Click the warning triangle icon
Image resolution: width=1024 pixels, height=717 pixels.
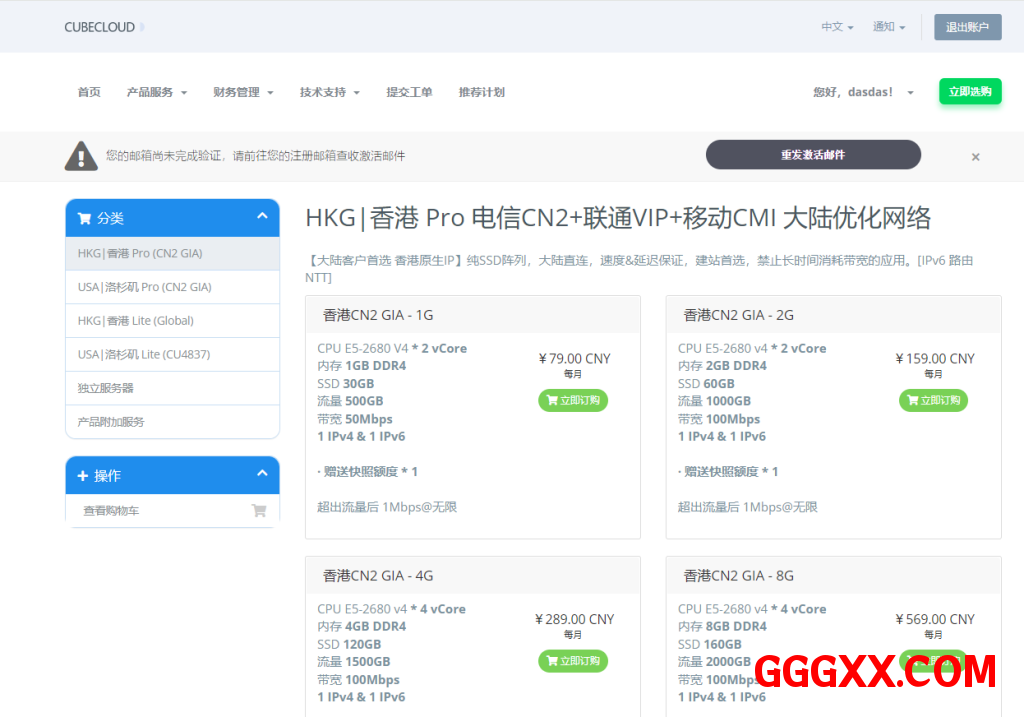point(81,156)
